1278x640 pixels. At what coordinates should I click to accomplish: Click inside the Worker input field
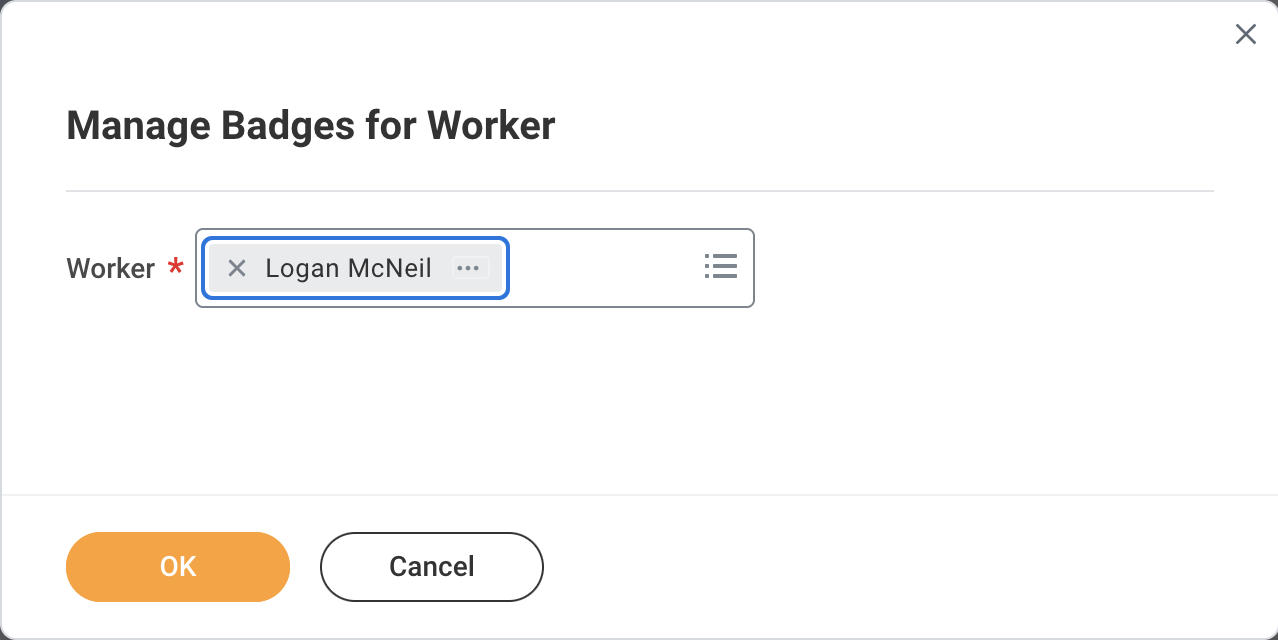tap(600, 267)
